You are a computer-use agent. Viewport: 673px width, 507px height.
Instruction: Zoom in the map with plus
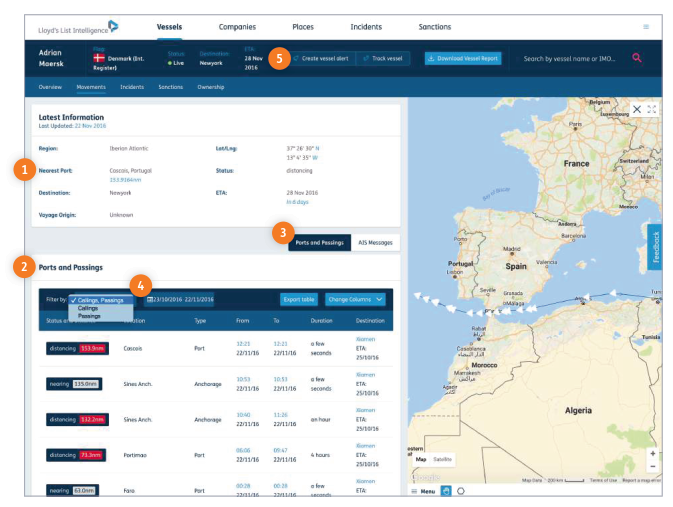652,453
